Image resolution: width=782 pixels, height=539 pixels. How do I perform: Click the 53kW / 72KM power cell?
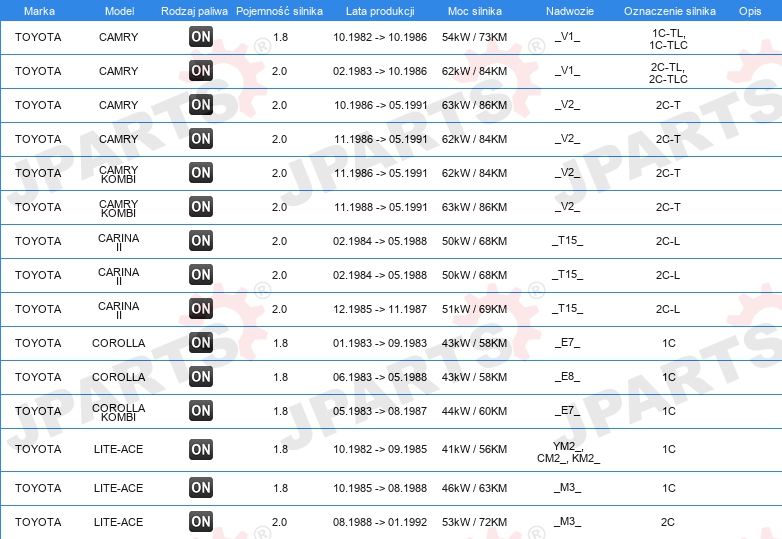tap(474, 522)
